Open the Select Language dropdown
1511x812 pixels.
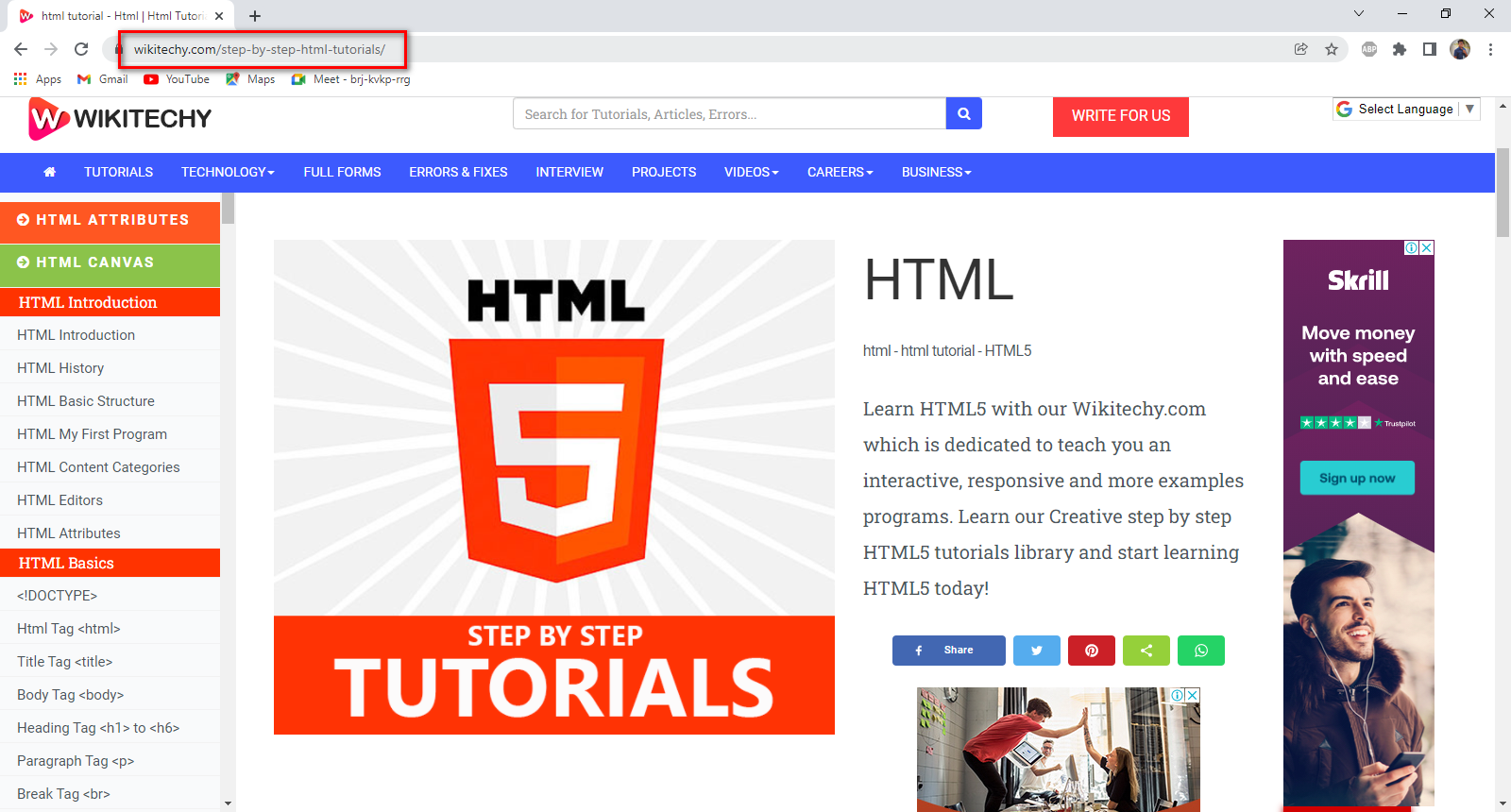pyautogui.click(x=1406, y=109)
